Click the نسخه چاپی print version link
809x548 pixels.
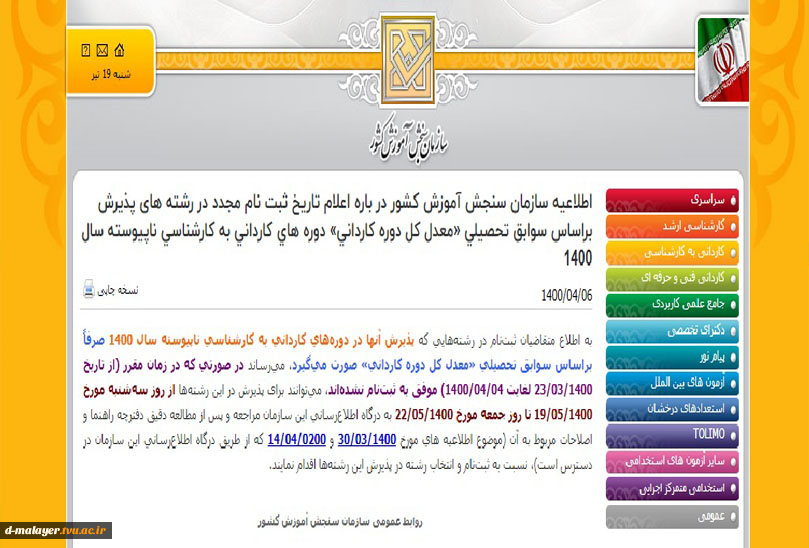118,290
